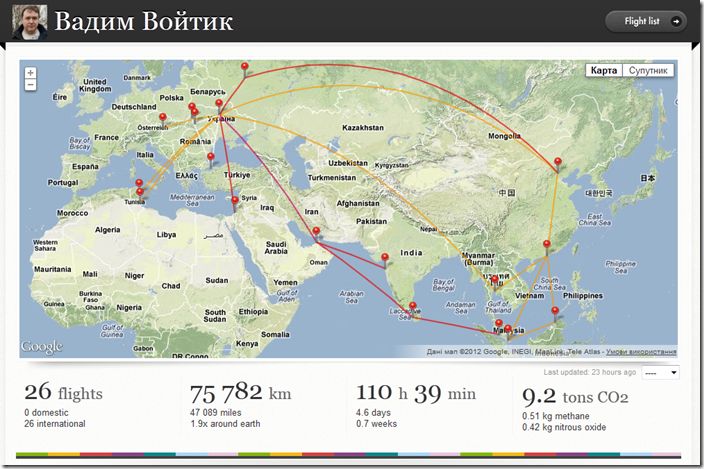Click the profile photo avatar

tap(30, 21)
